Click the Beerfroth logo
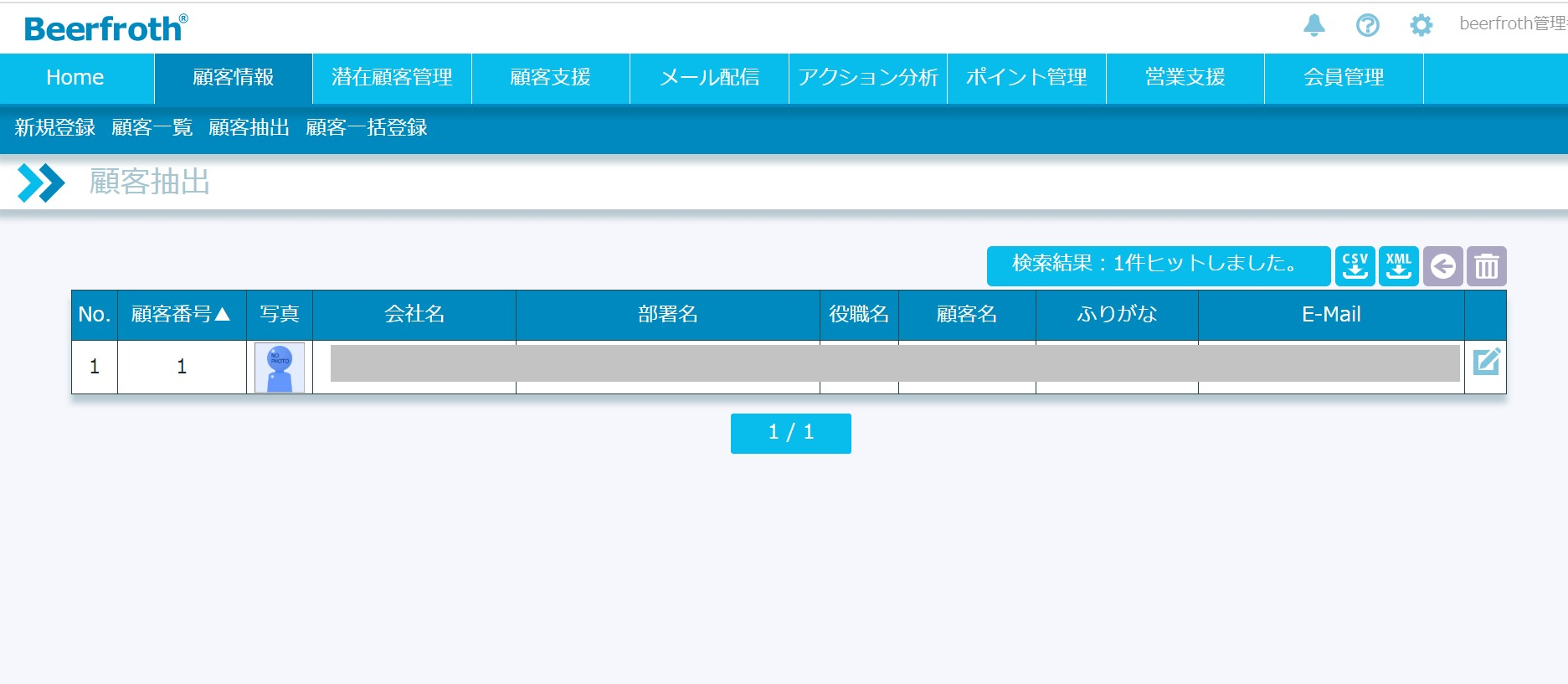 click(x=105, y=28)
